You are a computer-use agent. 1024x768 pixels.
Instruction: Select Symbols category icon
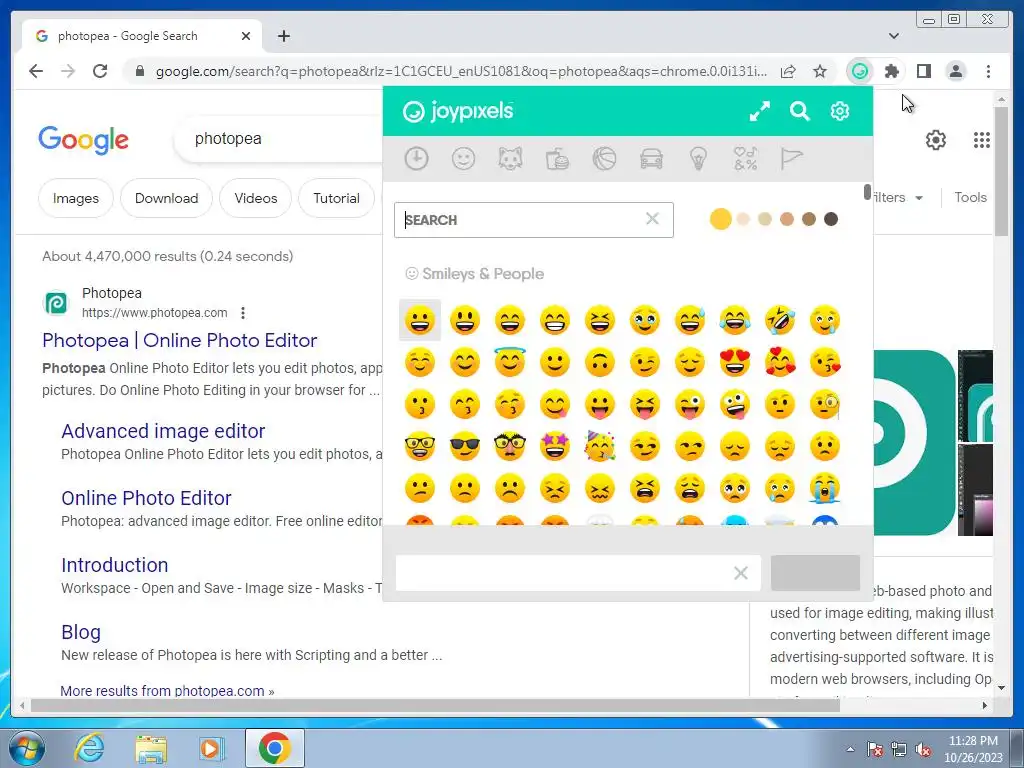pos(745,159)
